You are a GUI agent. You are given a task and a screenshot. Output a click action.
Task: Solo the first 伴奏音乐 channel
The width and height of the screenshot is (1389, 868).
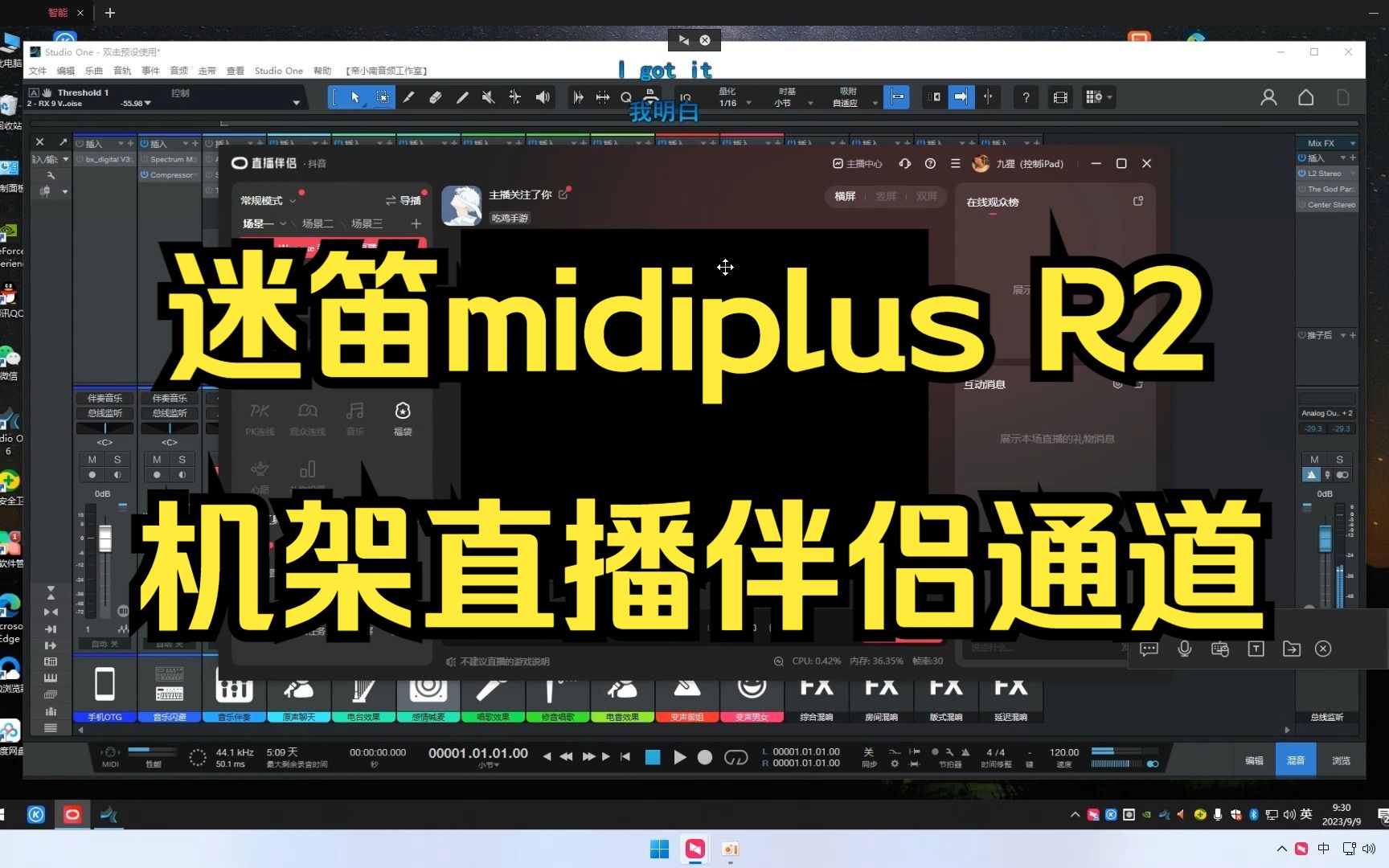(117, 459)
